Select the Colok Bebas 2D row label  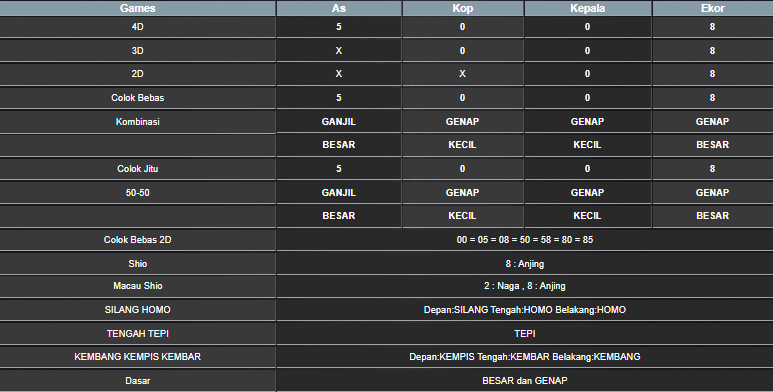coord(138,240)
